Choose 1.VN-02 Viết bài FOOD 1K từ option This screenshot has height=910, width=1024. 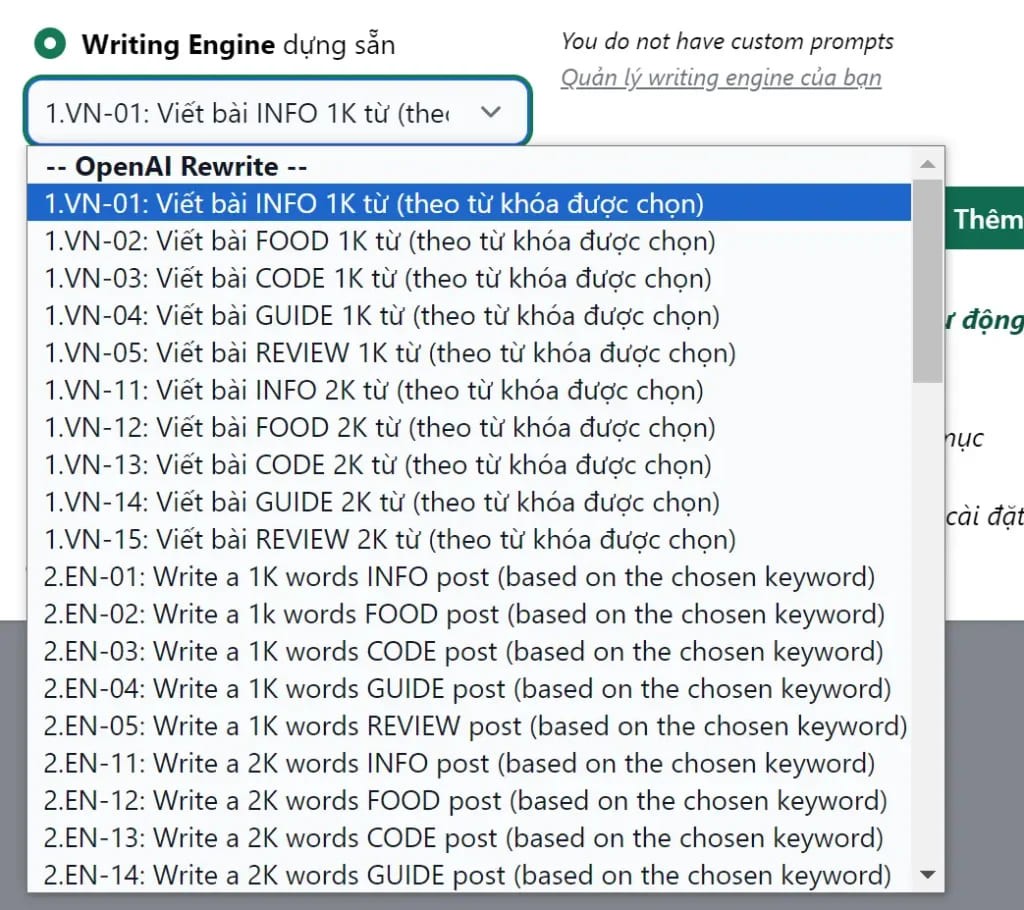click(x=469, y=241)
